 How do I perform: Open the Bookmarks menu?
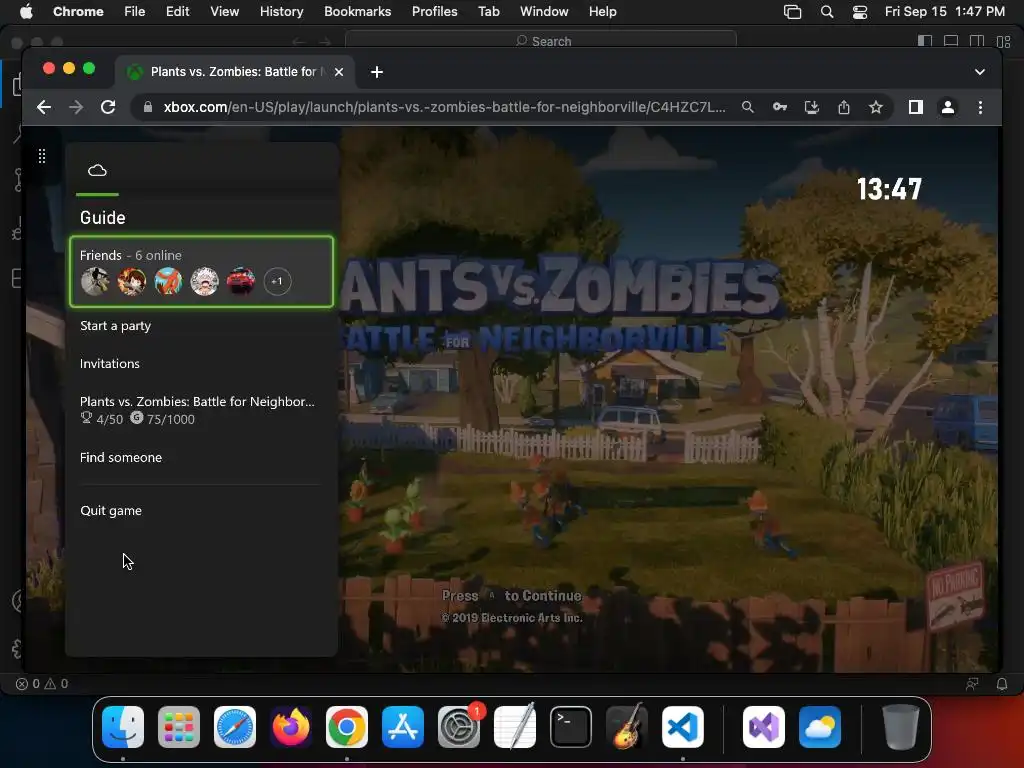click(357, 12)
